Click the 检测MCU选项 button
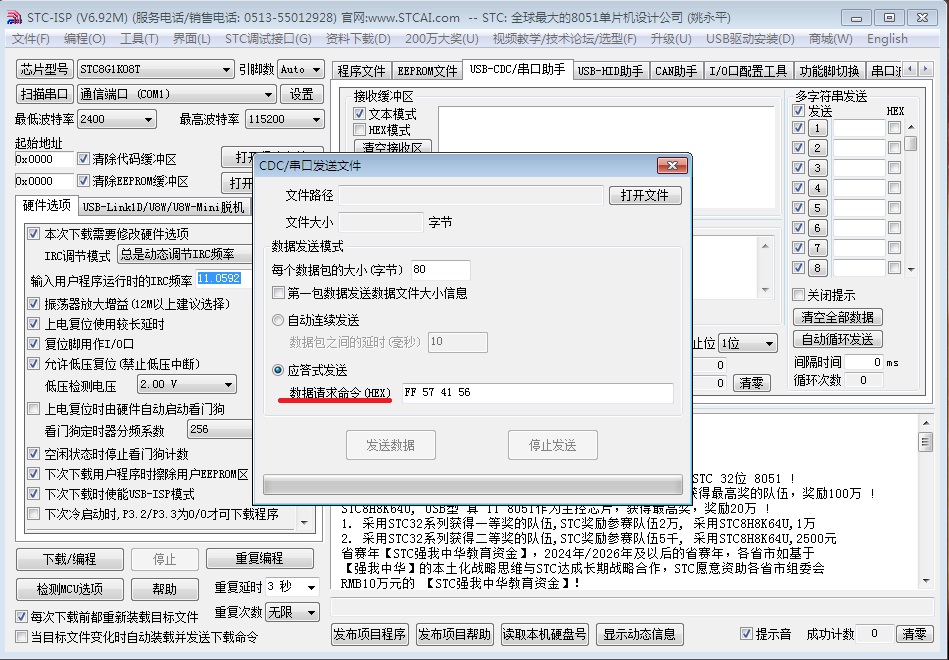 [x=70, y=589]
